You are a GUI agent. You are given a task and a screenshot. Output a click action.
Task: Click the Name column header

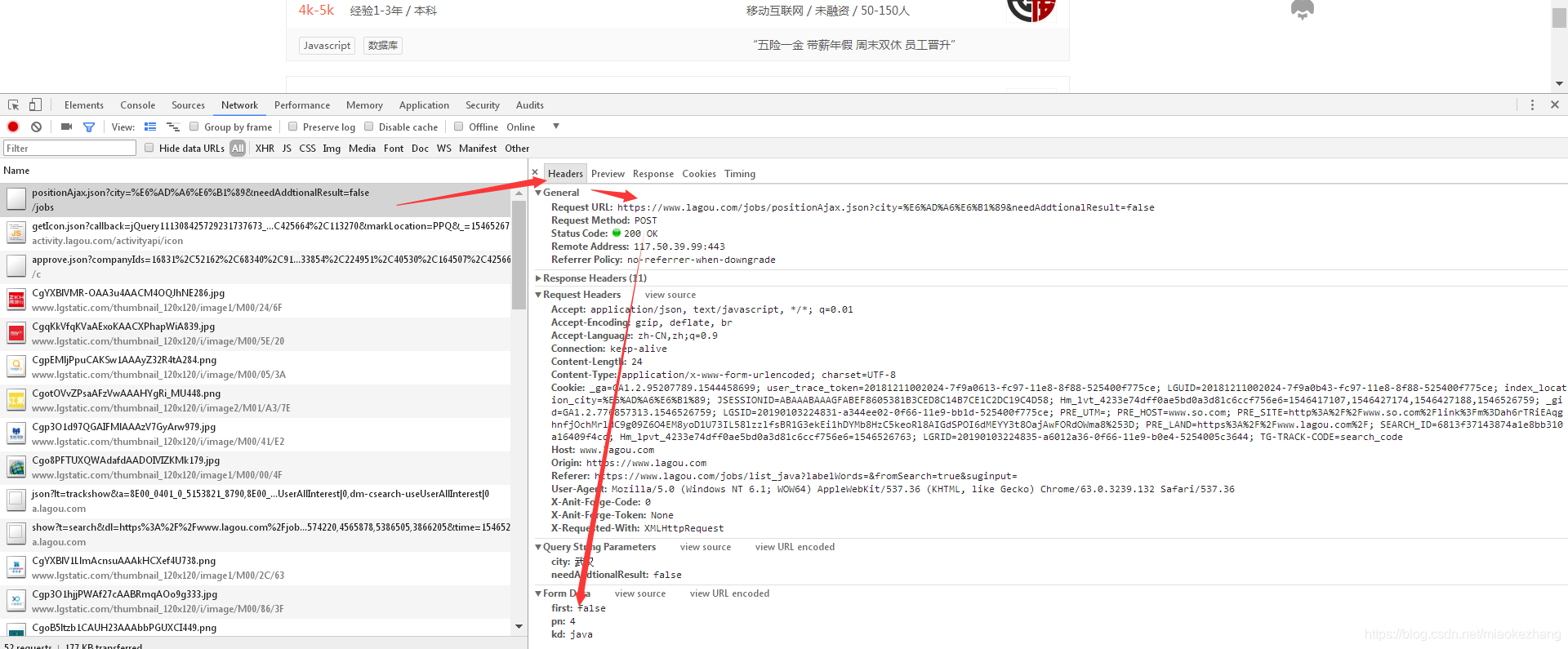tap(16, 171)
